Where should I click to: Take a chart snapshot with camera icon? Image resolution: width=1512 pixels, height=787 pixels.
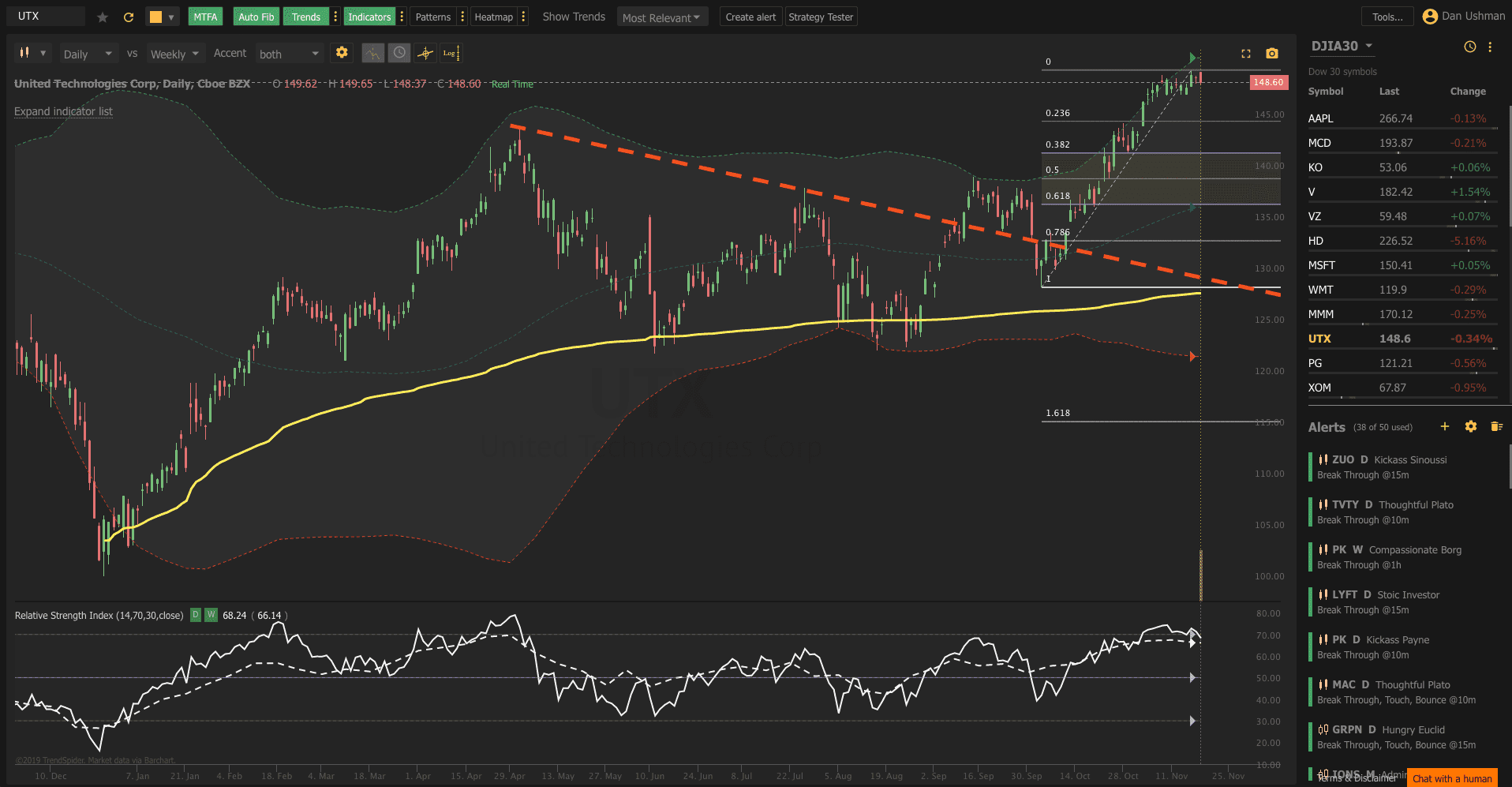pos(1271,54)
